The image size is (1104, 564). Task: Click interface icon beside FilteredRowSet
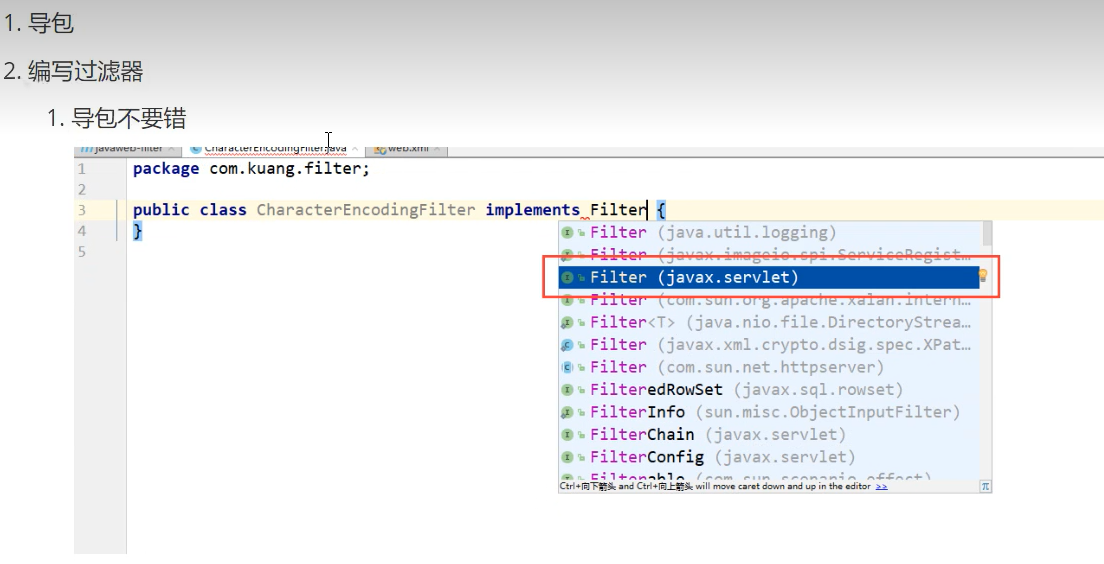coord(567,390)
